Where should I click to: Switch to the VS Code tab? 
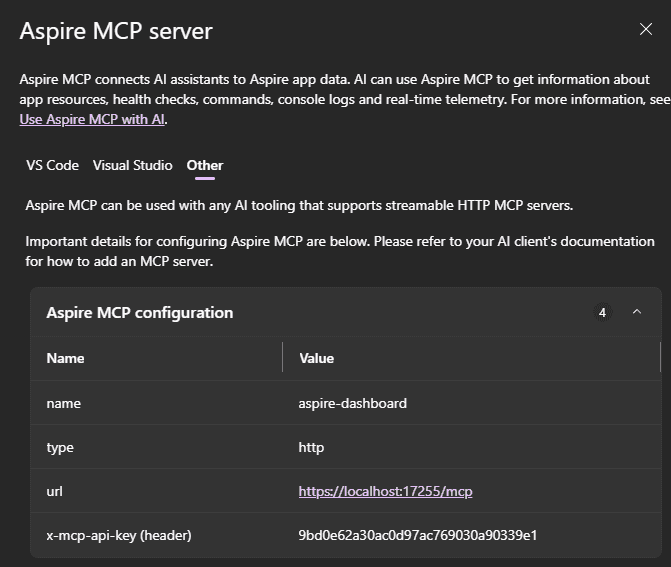click(x=52, y=166)
